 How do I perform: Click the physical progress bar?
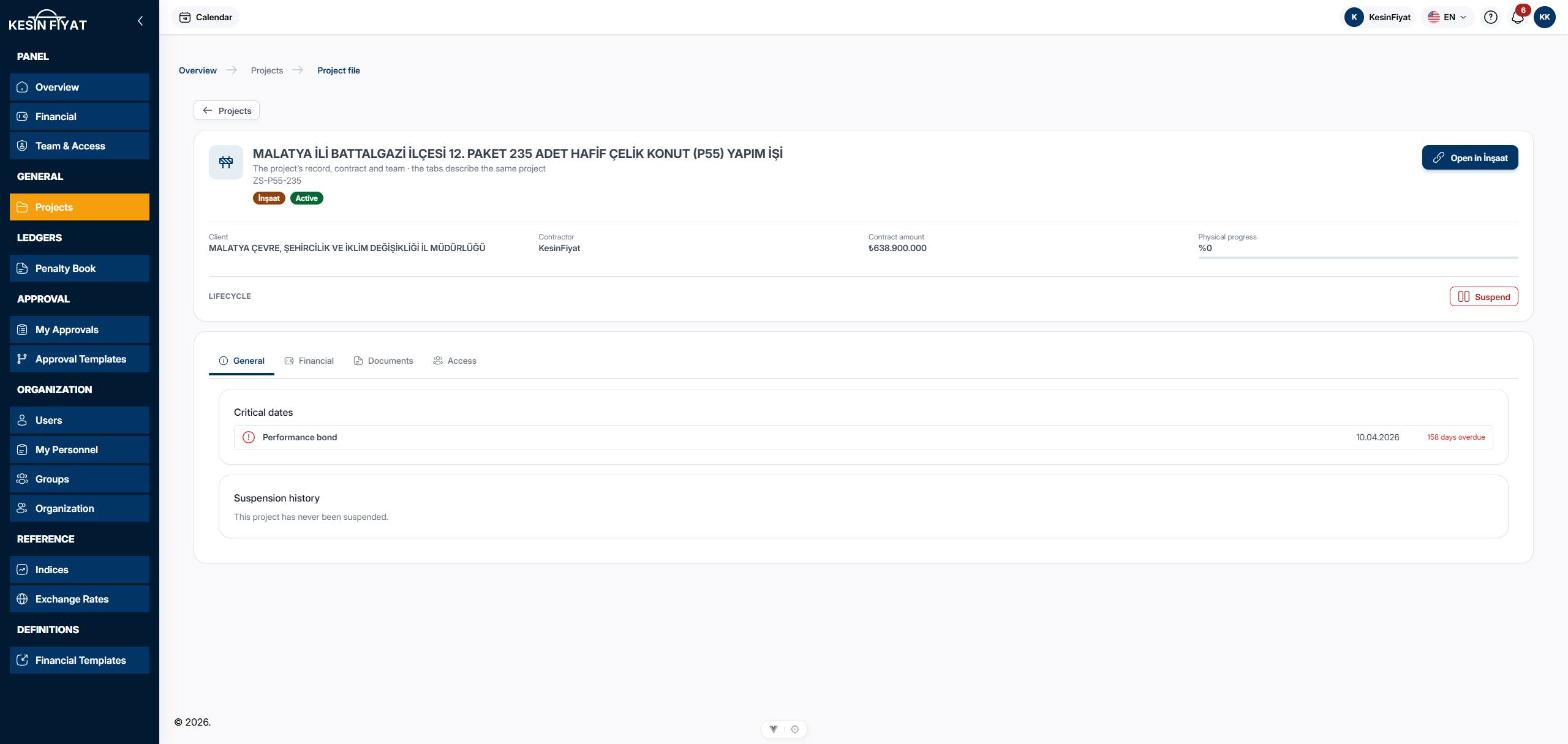[x=1358, y=257]
